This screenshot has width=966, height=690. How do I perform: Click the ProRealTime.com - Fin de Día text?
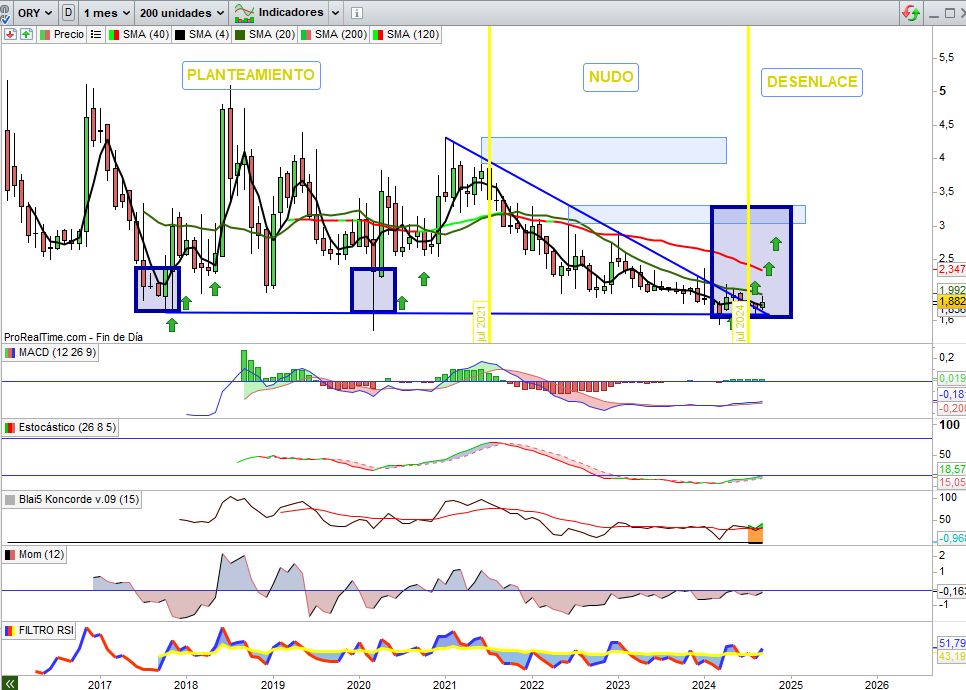(x=73, y=337)
